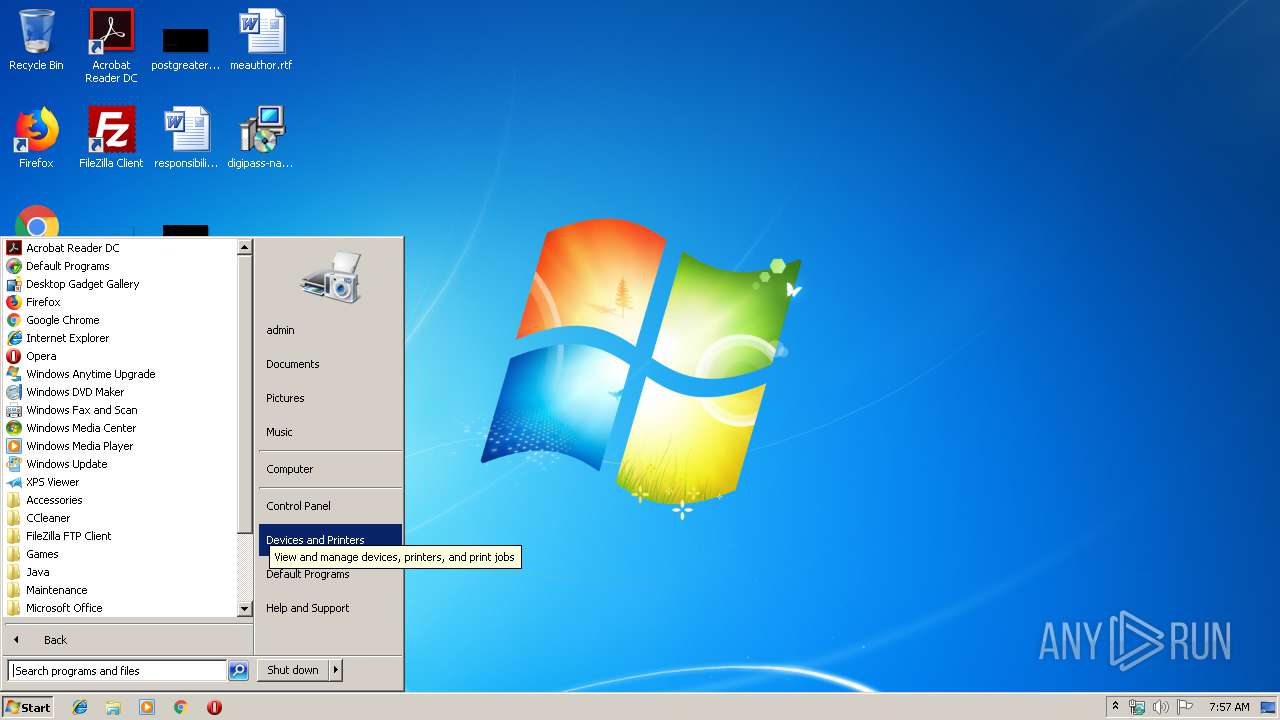1280x720 pixels.
Task: Open Action Center flag icon
Action: 1184,707
